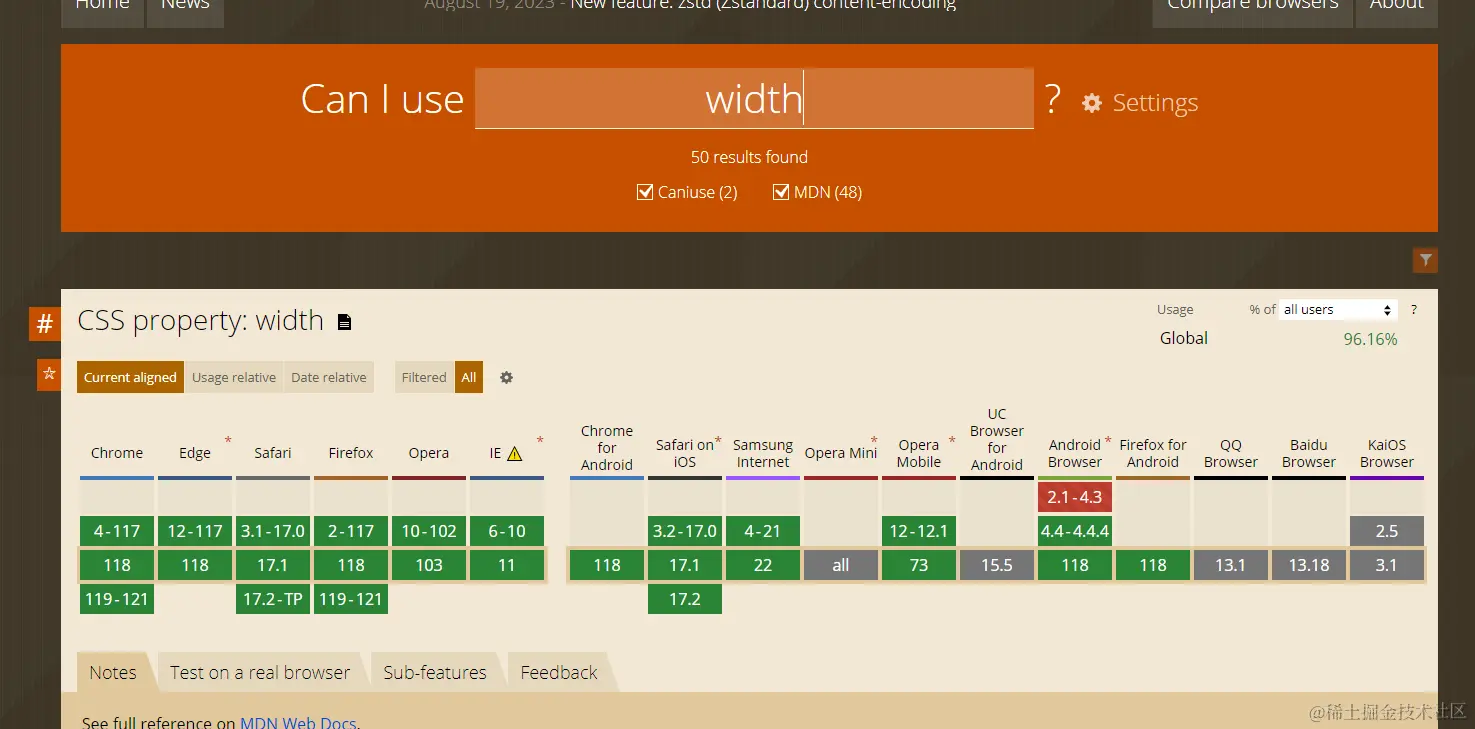Click the asterisk note beside Opera Mini

pyautogui.click(x=874, y=440)
